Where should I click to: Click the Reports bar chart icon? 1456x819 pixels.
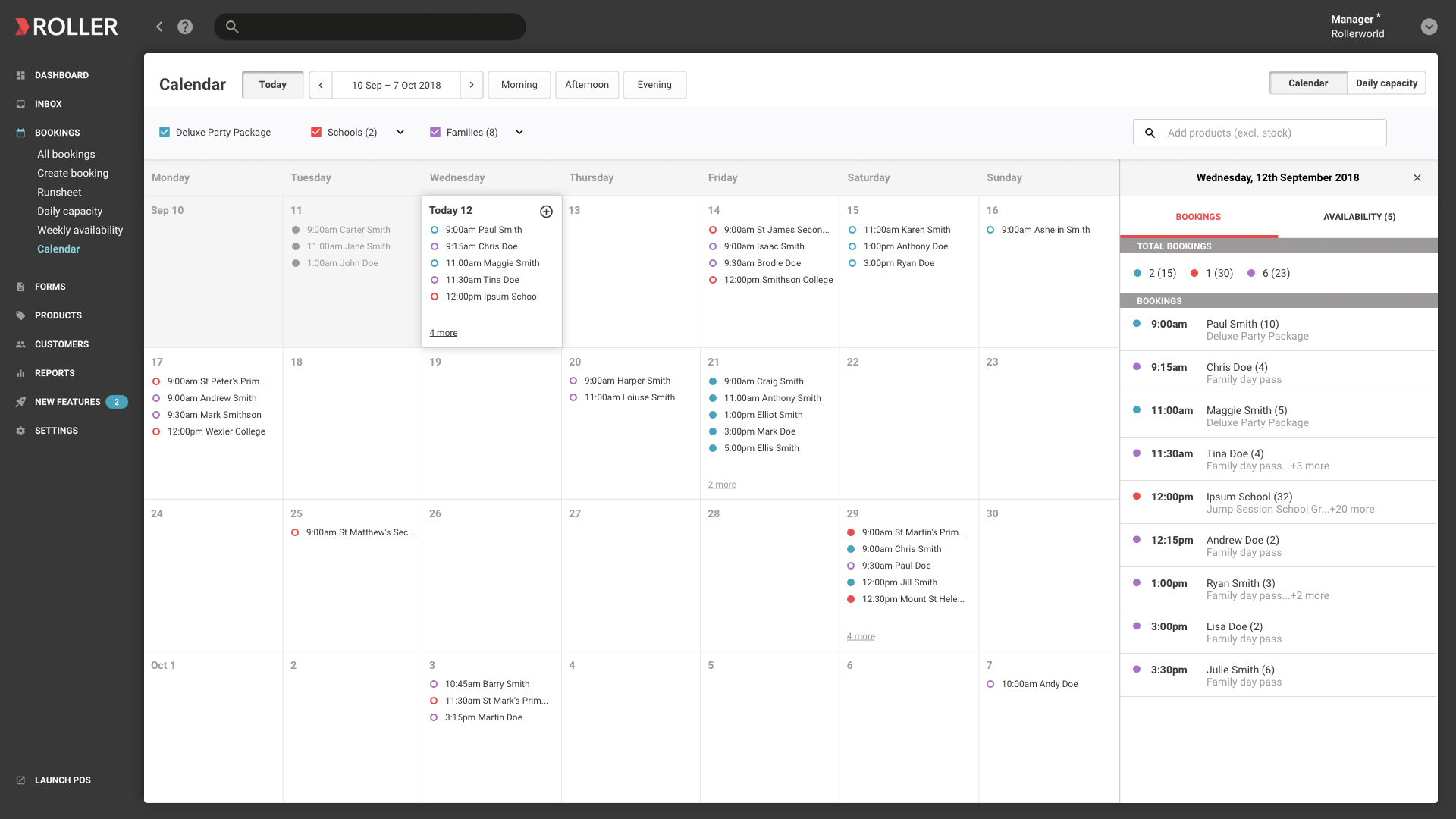tap(20, 373)
